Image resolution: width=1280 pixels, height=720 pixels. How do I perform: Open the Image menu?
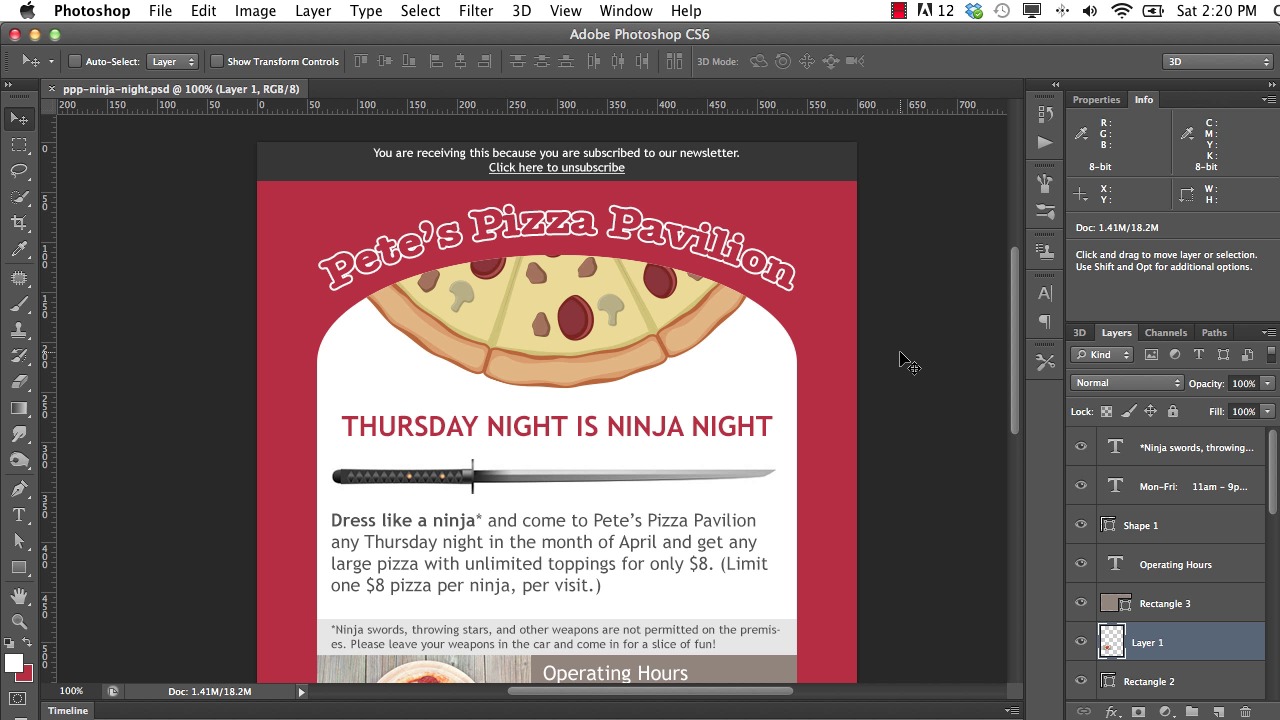click(x=255, y=11)
